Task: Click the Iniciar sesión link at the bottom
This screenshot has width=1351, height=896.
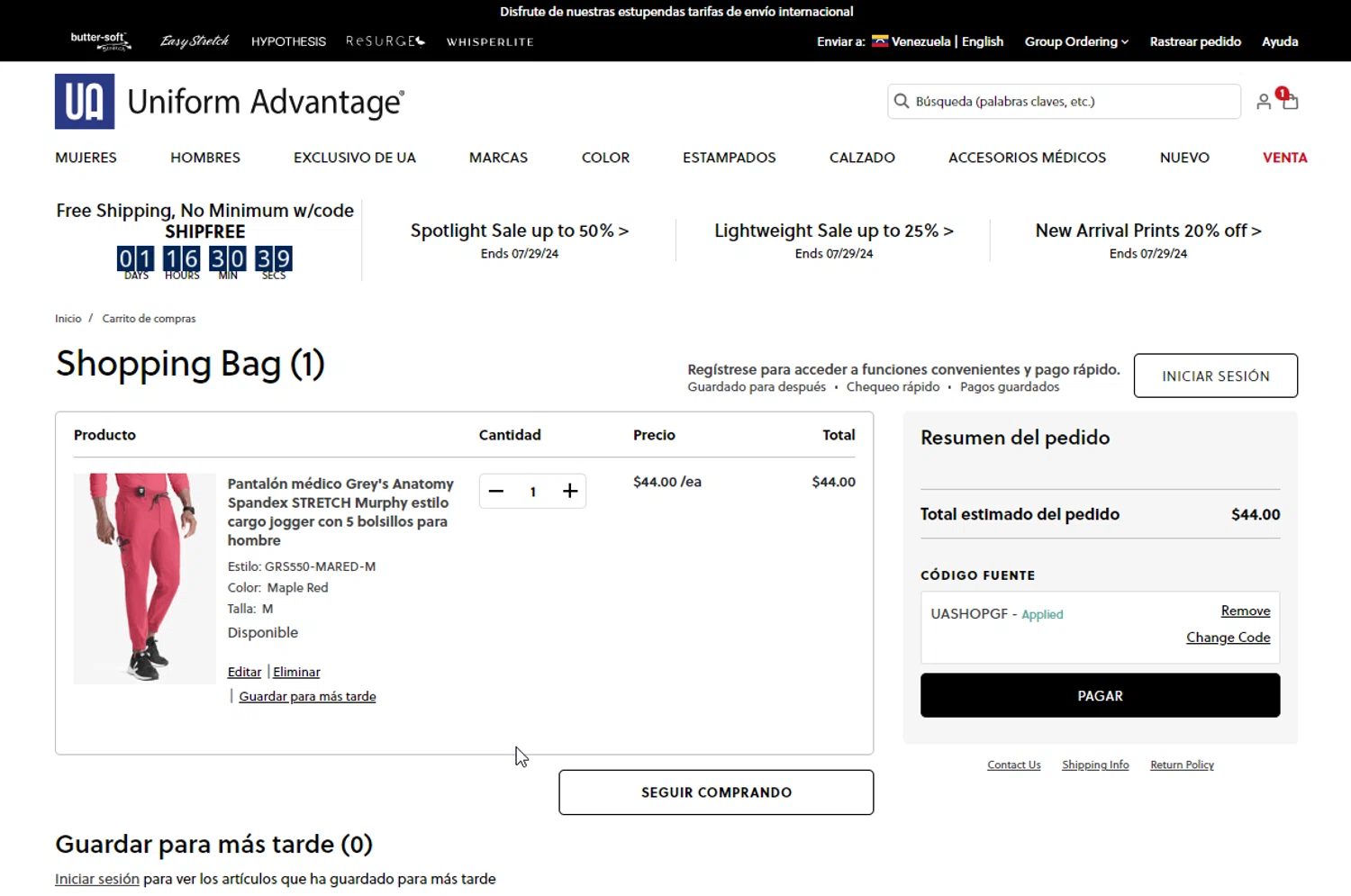Action: pos(97,879)
